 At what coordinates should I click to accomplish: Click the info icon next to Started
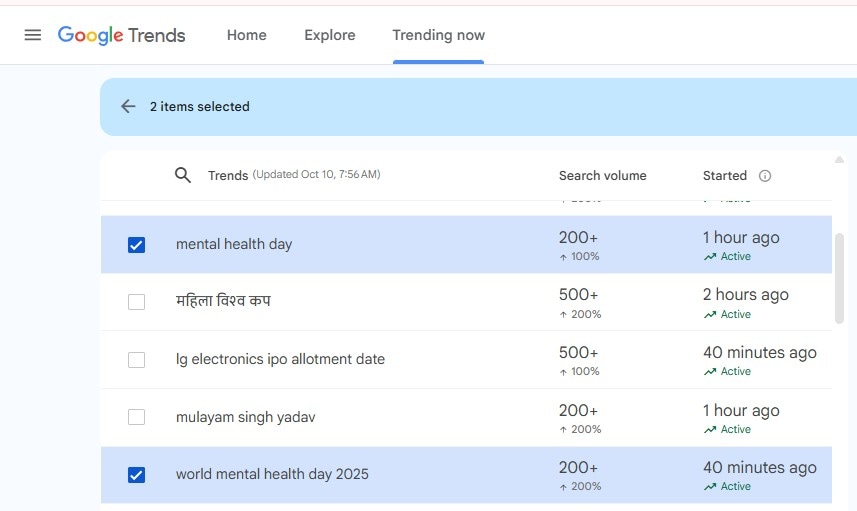765,176
